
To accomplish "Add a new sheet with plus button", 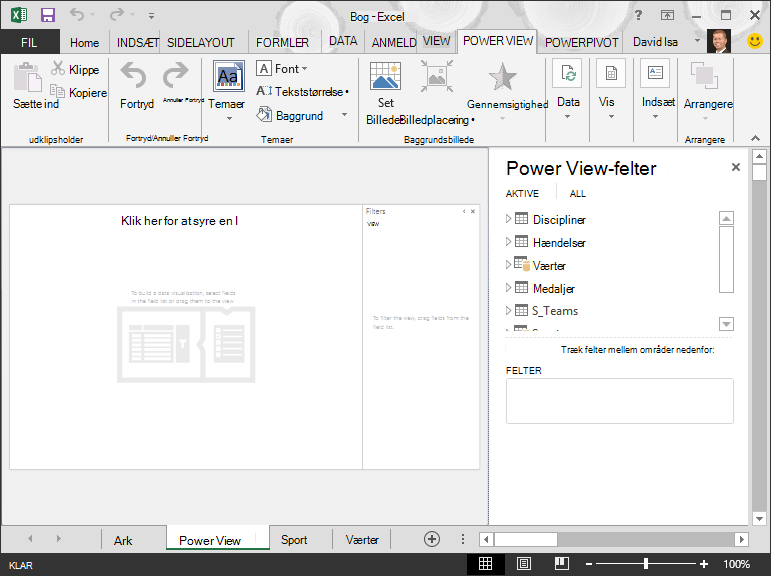I will (x=432, y=539).
